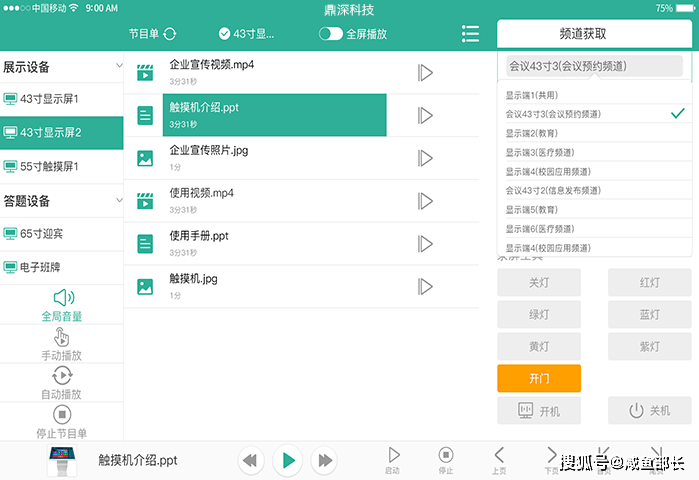Click the 关机 power button

tap(649, 411)
